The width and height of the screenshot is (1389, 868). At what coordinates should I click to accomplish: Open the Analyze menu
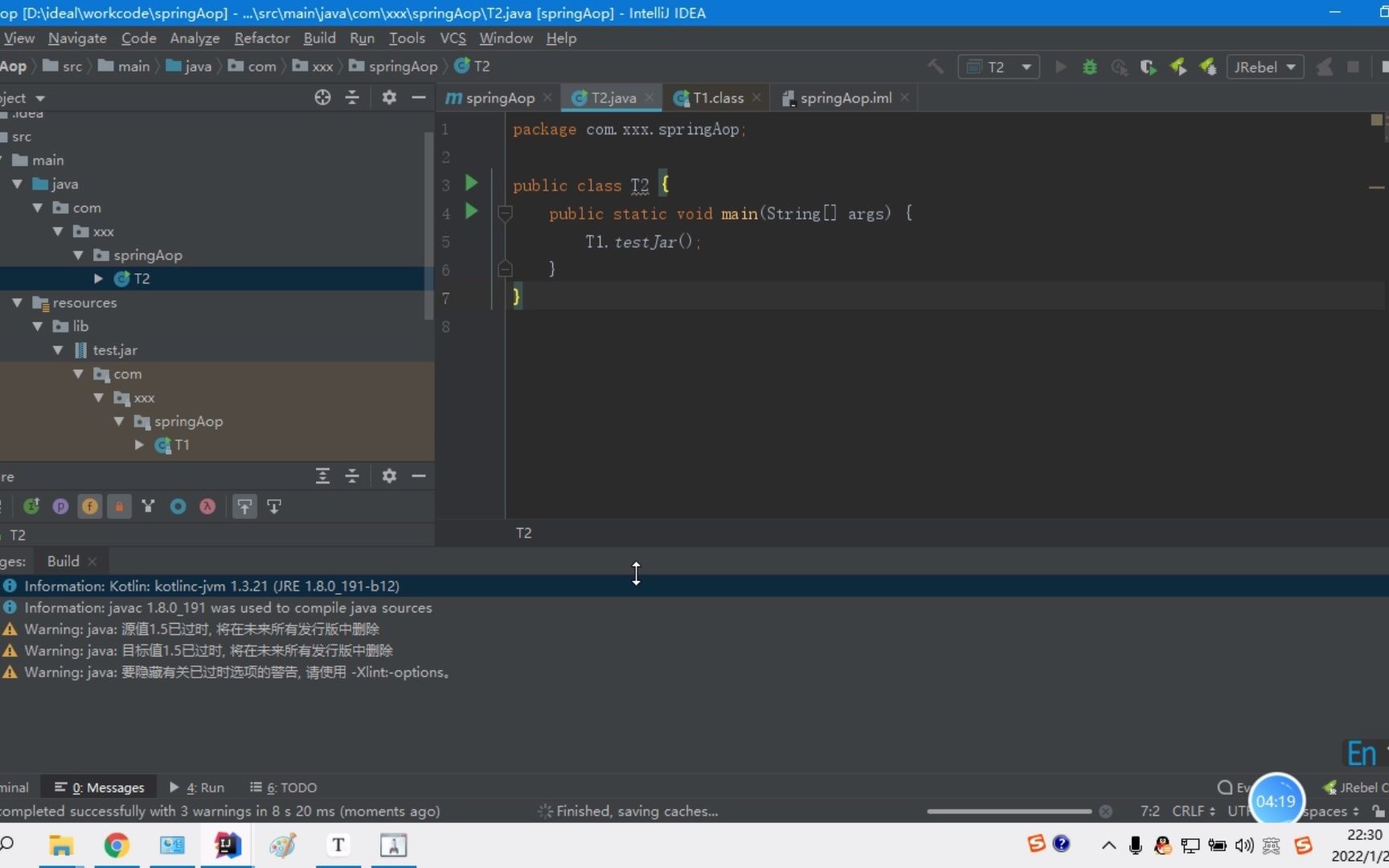[195, 38]
